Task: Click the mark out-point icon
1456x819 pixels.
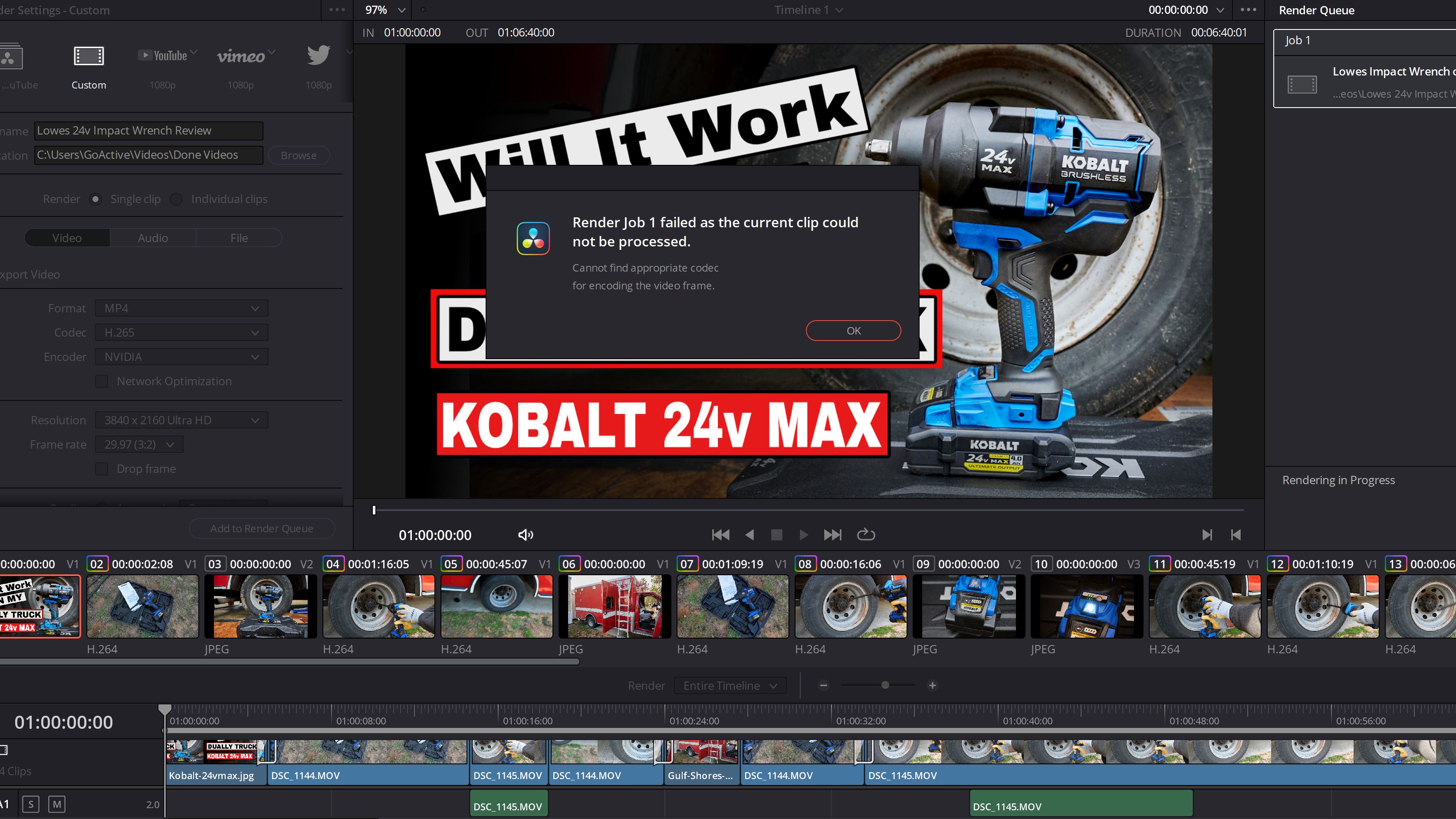Action: click(1236, 535)
